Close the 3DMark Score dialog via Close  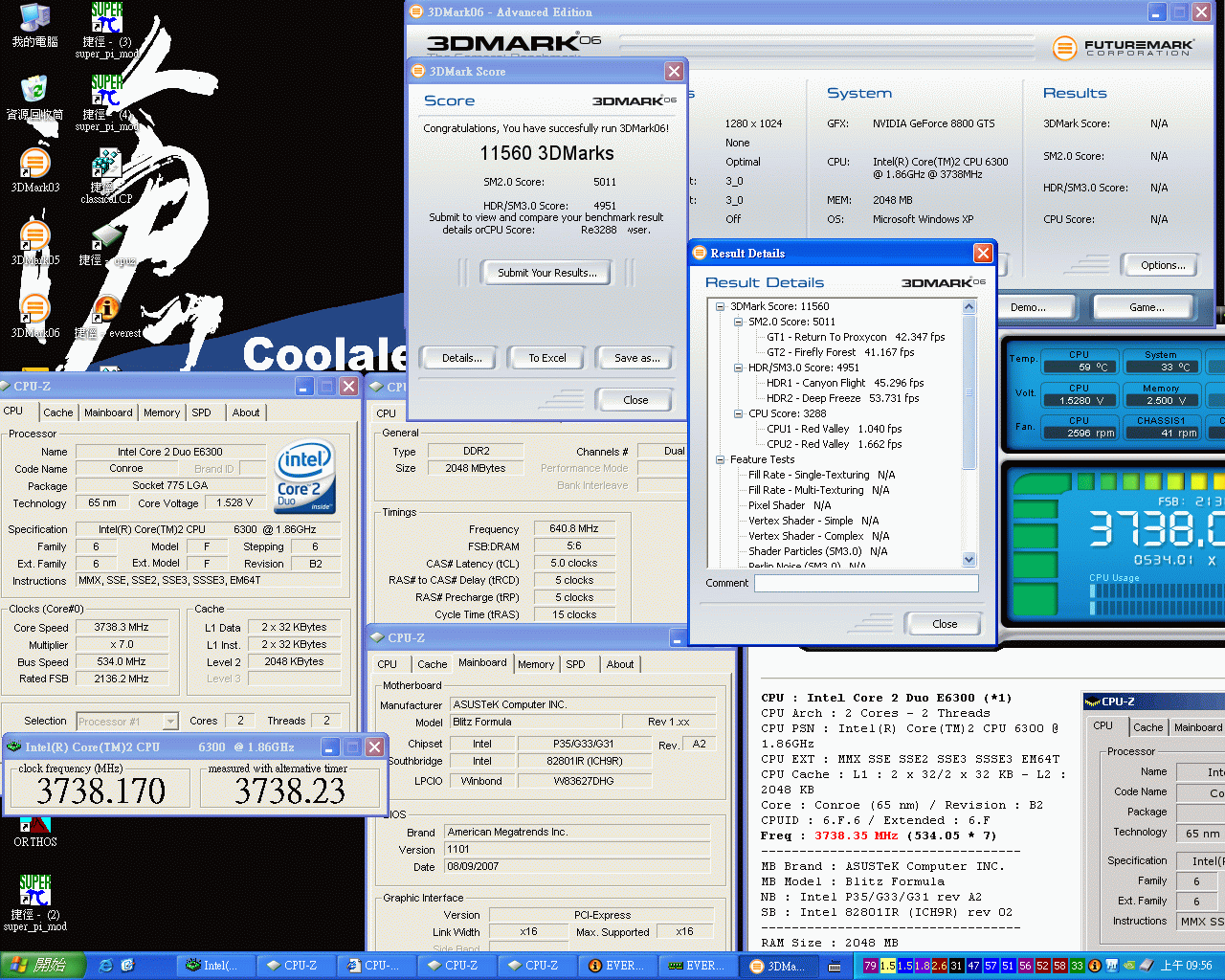click(635, 400)
